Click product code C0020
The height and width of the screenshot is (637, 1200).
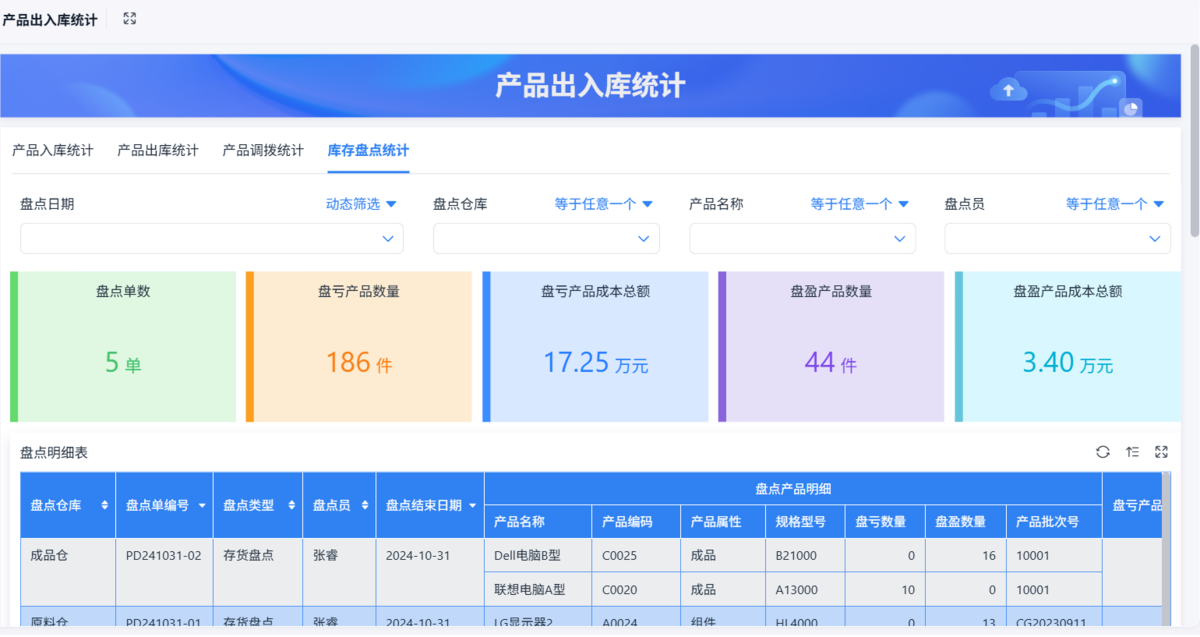tap(635, 589)
